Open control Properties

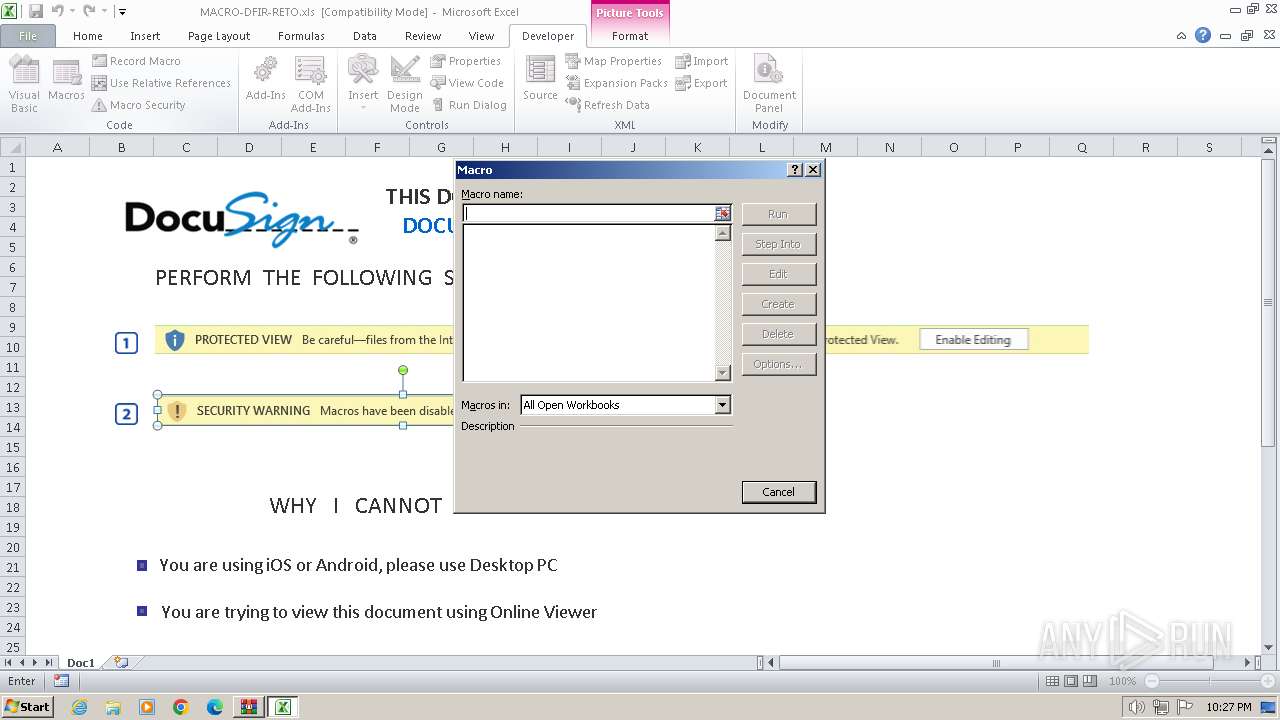point(466,61)
